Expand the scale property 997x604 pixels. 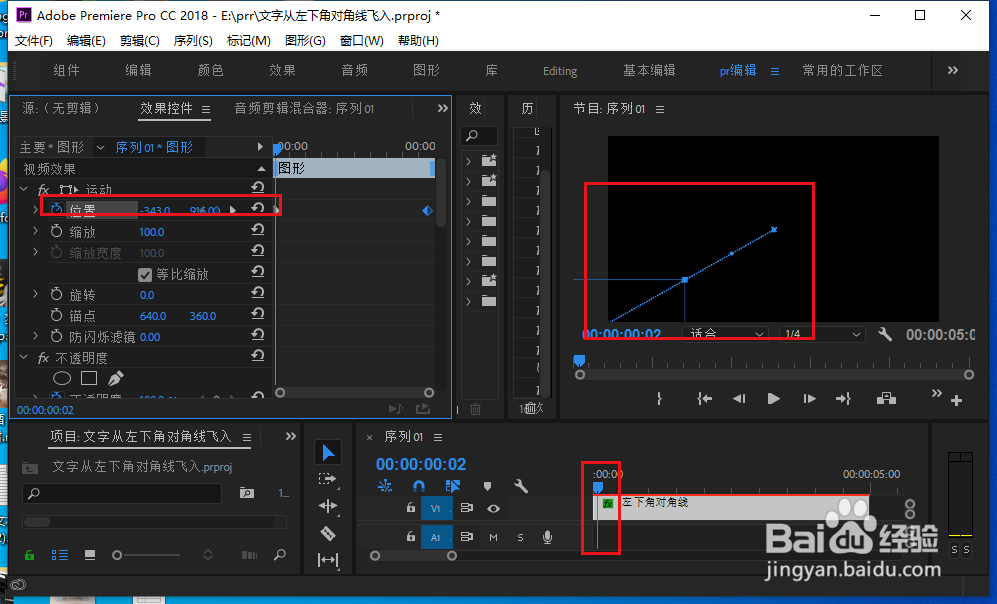coord(36,231)
